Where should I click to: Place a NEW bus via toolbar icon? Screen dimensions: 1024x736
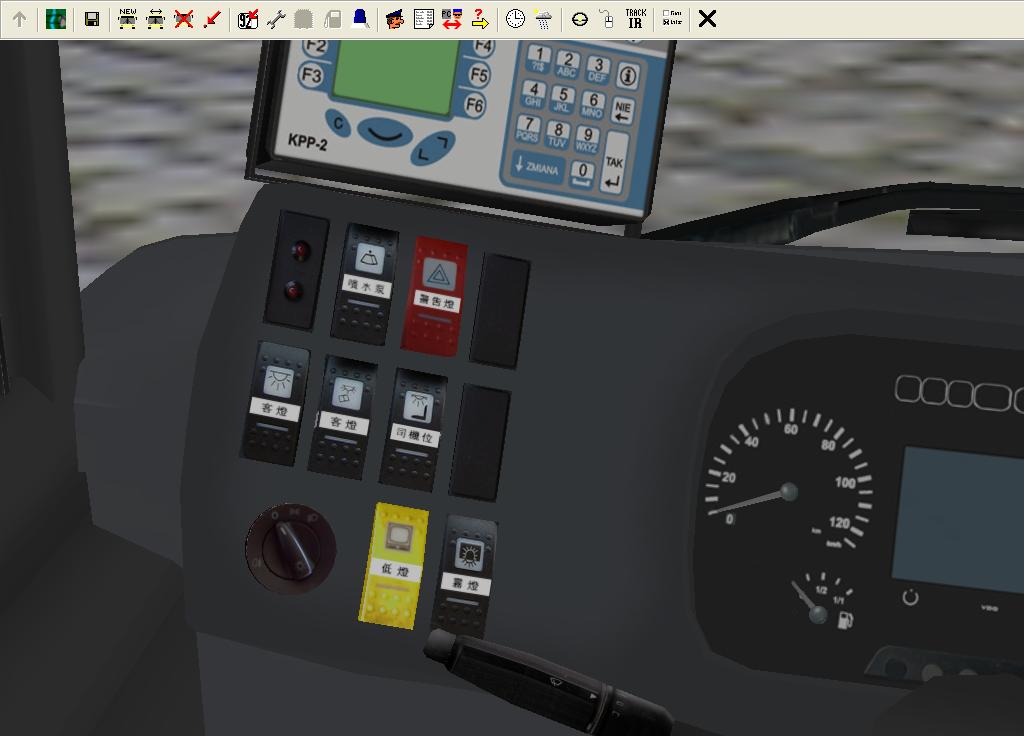click(x=127, y=19)
